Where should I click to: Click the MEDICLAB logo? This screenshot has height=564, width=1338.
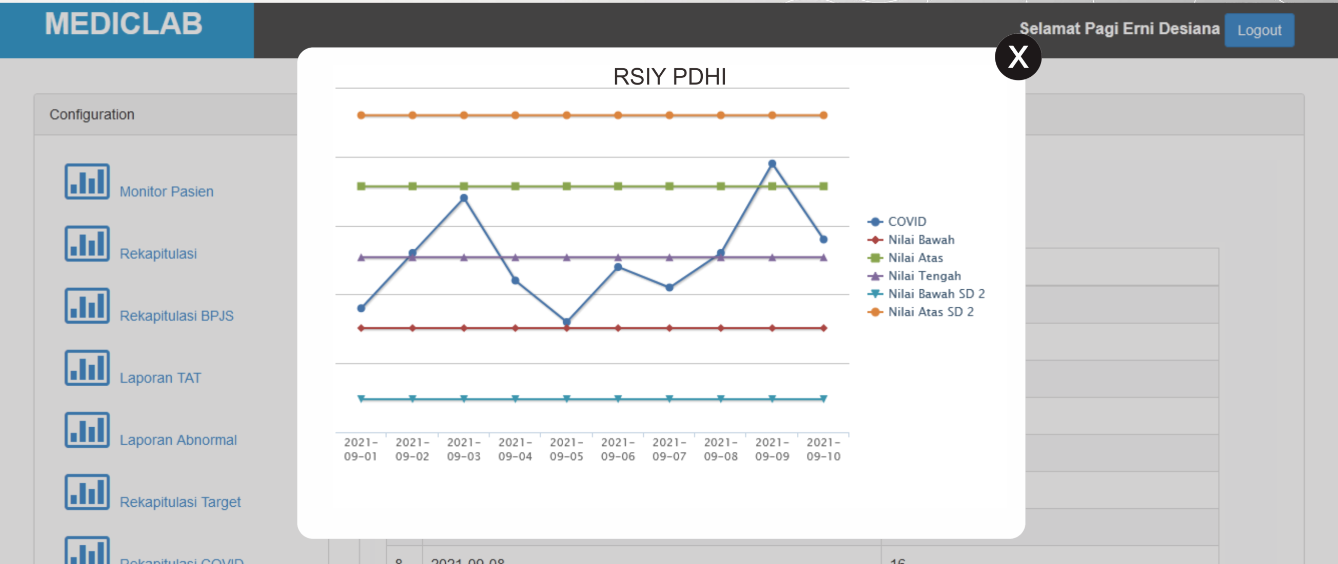(x=124, y=25)
